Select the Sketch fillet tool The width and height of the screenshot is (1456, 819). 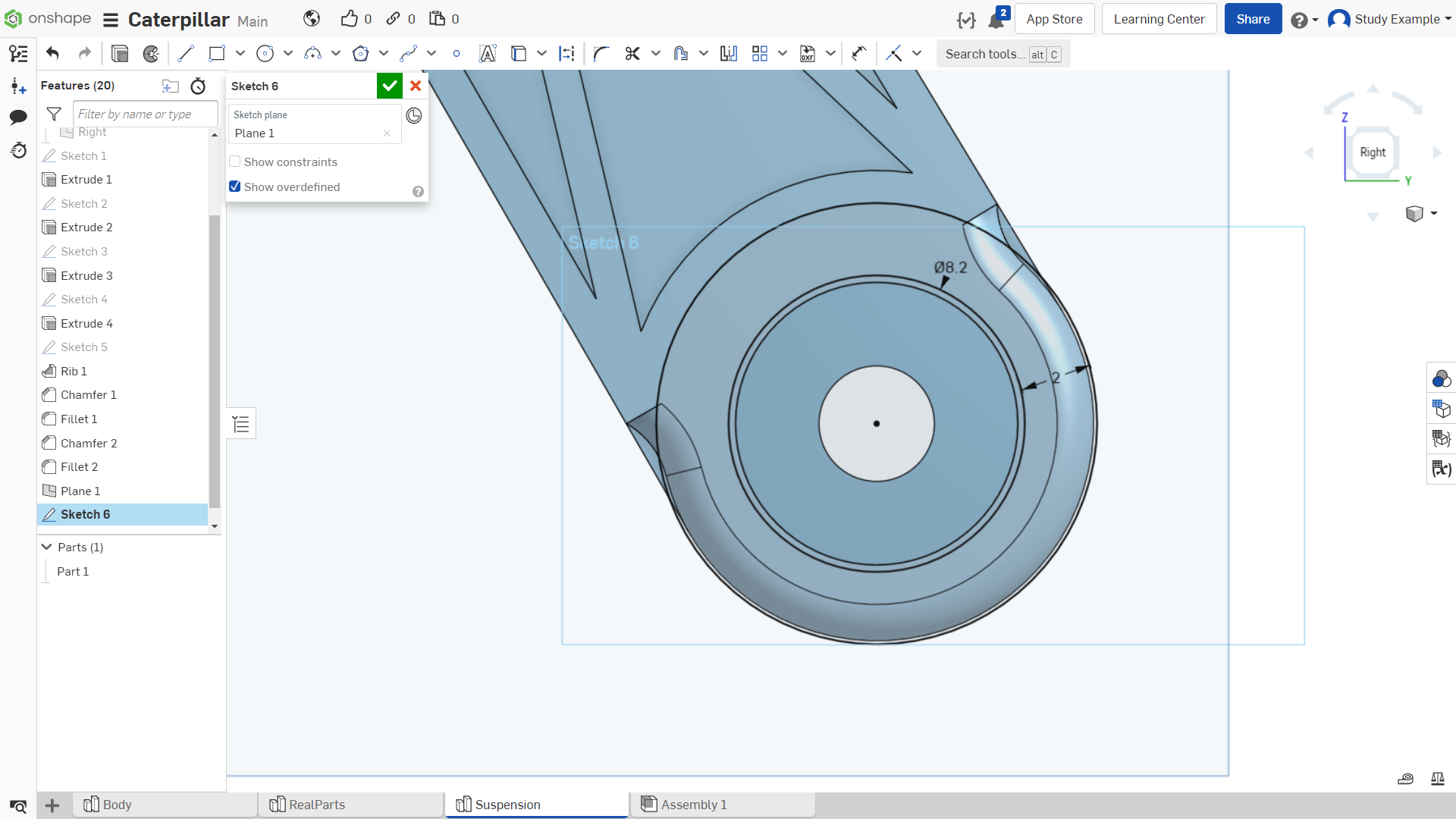pos(601,54)
